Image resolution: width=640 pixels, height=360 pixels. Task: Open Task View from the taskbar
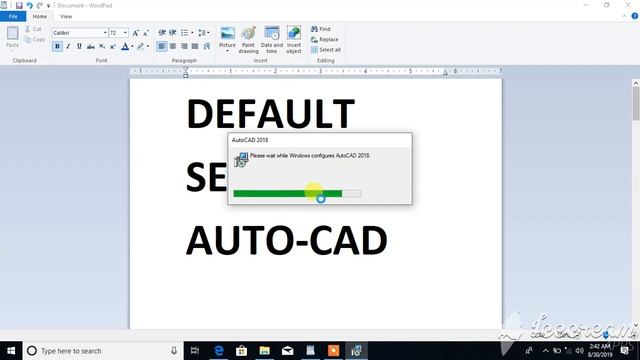pyautogui.click(x=195, y=351)
